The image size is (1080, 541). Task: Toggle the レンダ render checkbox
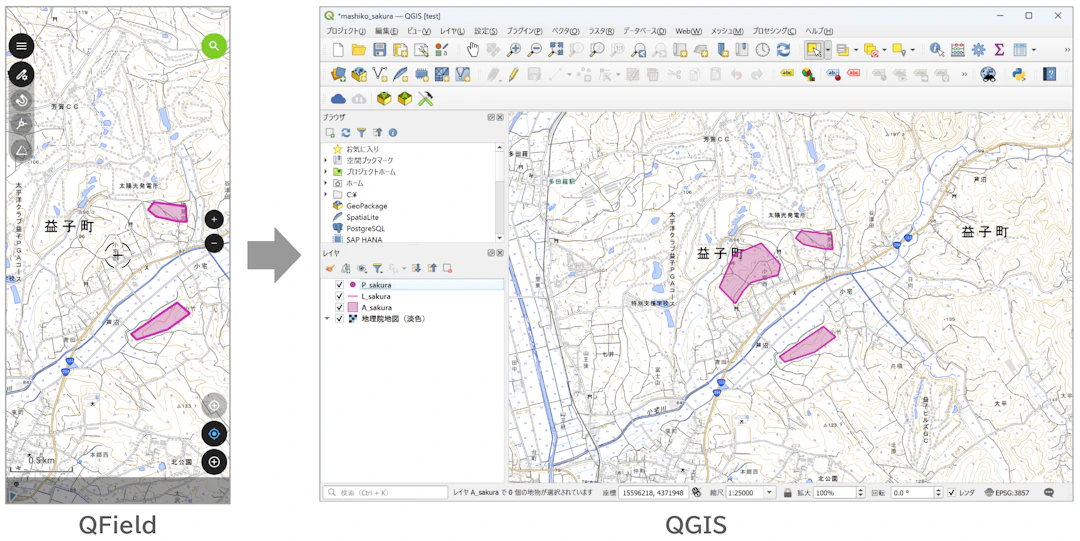point(952,493)
